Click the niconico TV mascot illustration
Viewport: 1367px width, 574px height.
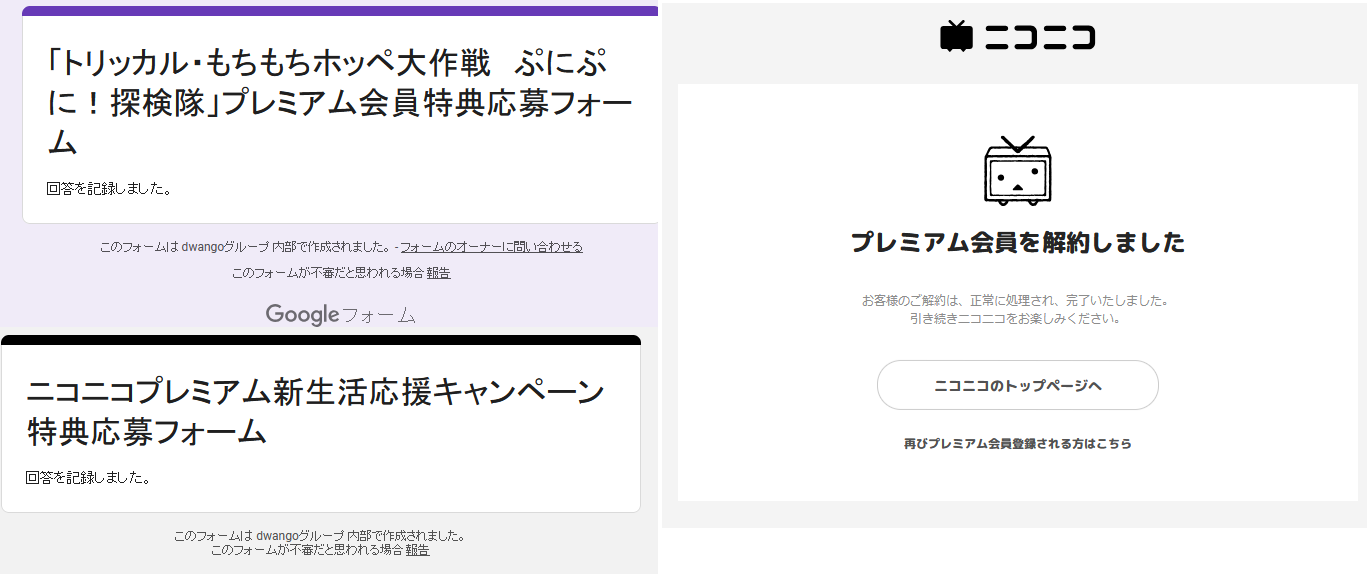[1017, 171]
